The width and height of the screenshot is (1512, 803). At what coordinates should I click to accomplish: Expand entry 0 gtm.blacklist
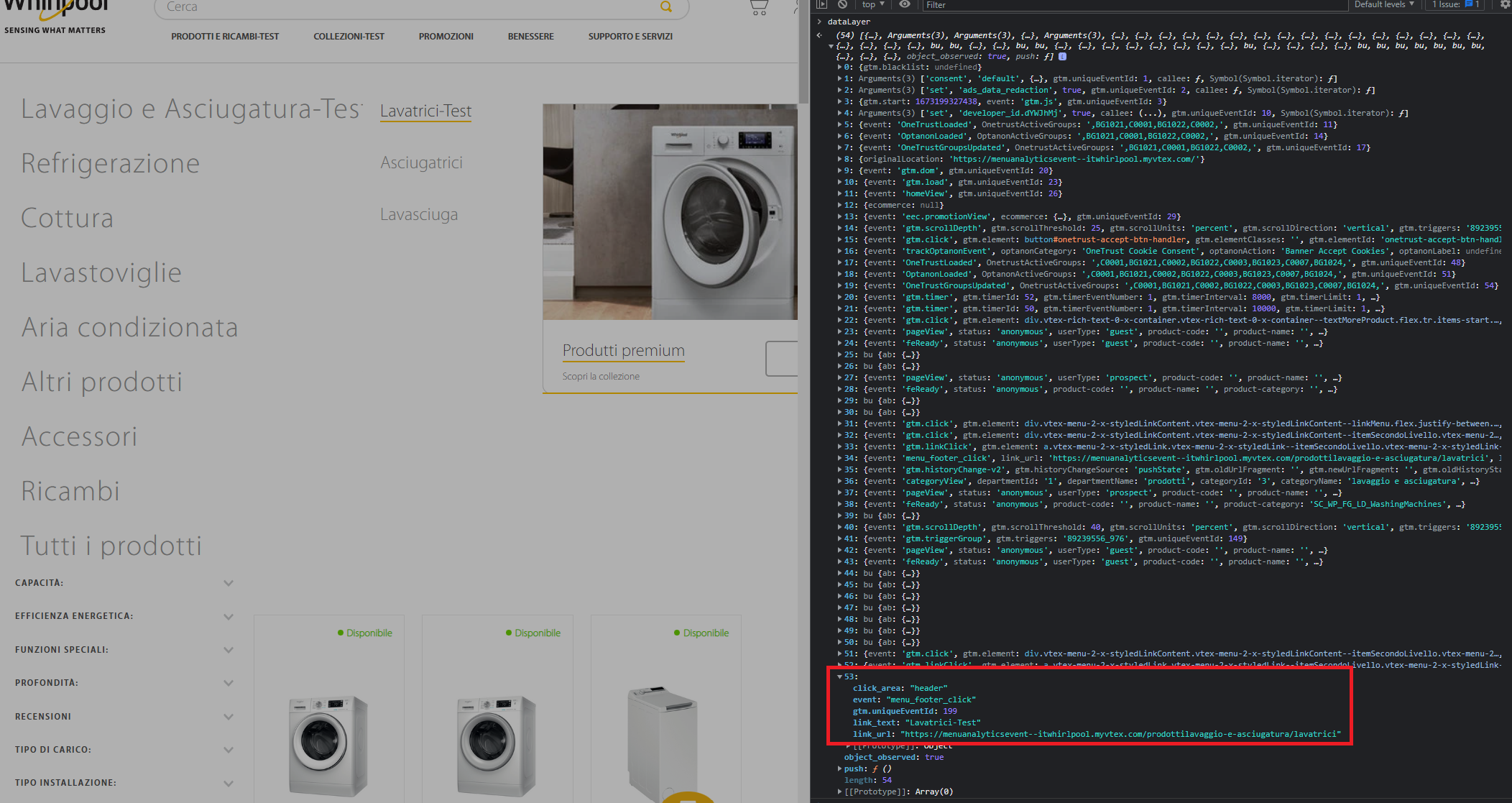(x=839, y=68)
